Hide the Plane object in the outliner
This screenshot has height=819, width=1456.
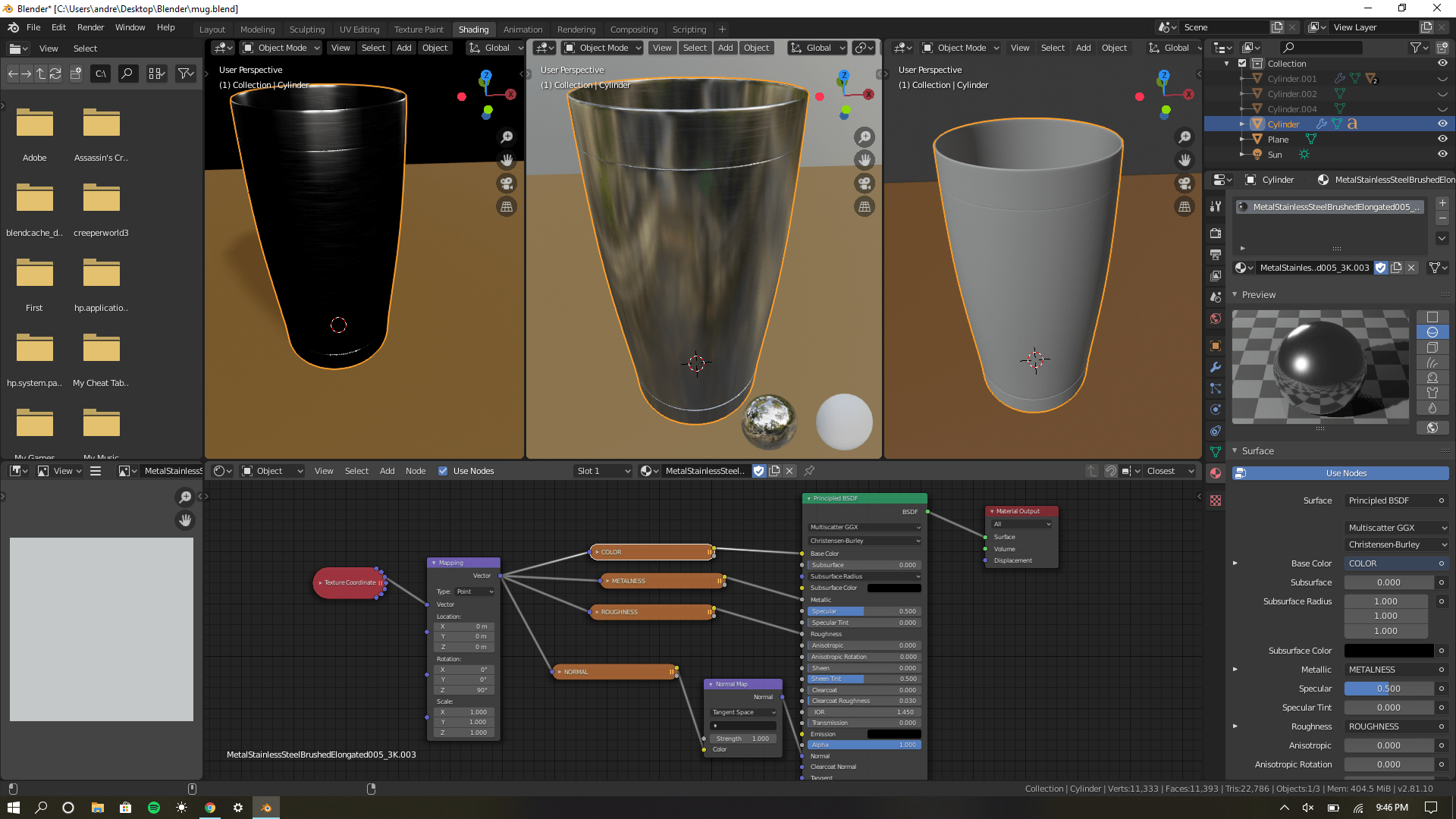pyautogui.click(x=1443, y=139)
